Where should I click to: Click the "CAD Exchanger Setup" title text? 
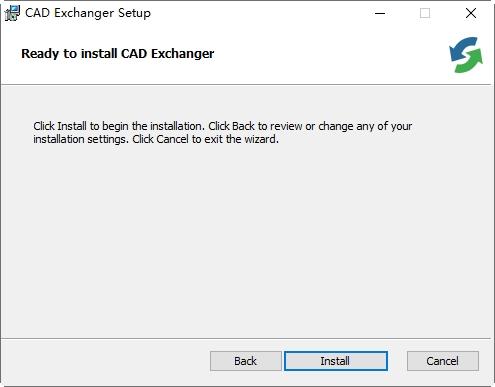[x=88, y=13]
